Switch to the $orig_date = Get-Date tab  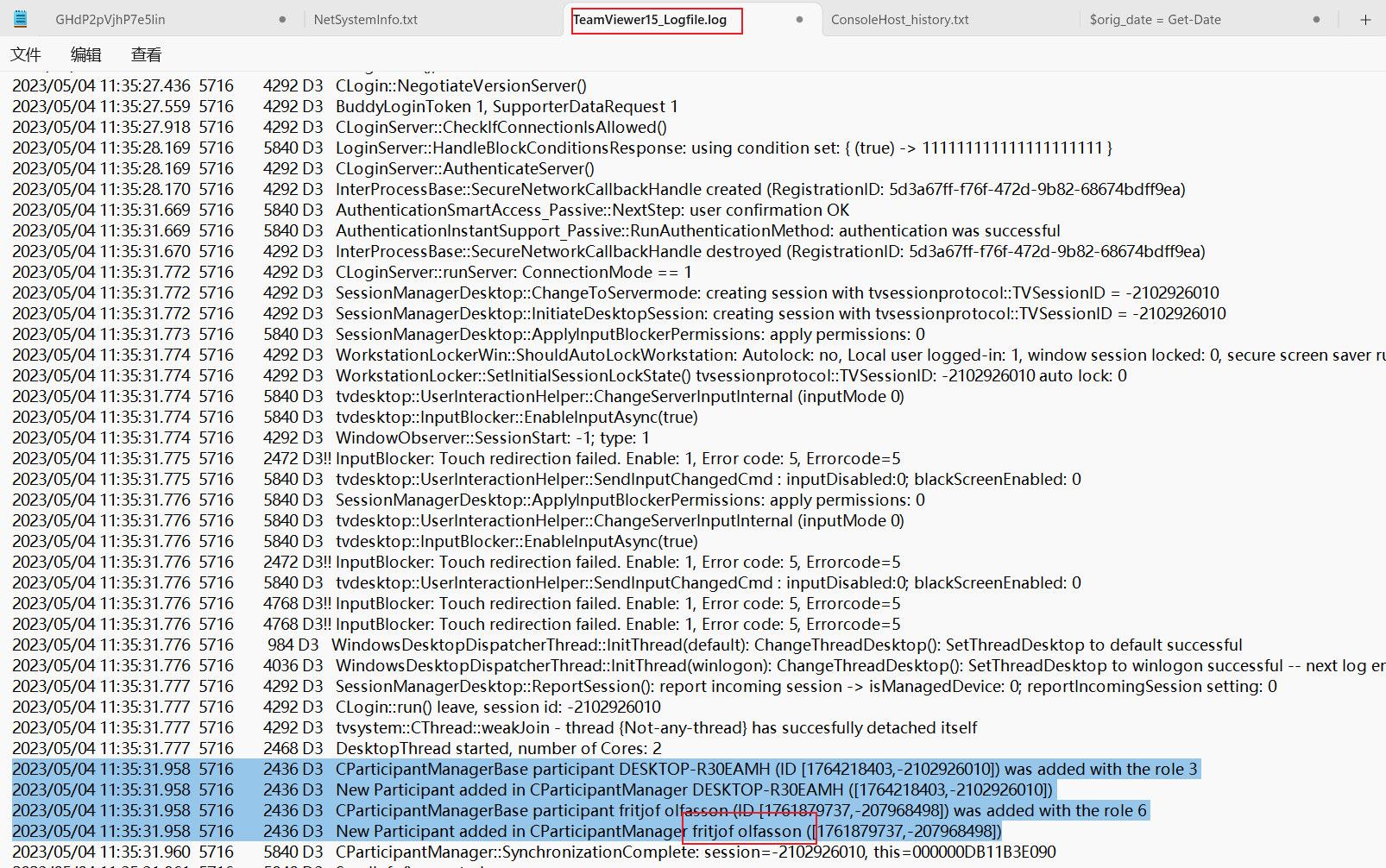[1156, 20]
